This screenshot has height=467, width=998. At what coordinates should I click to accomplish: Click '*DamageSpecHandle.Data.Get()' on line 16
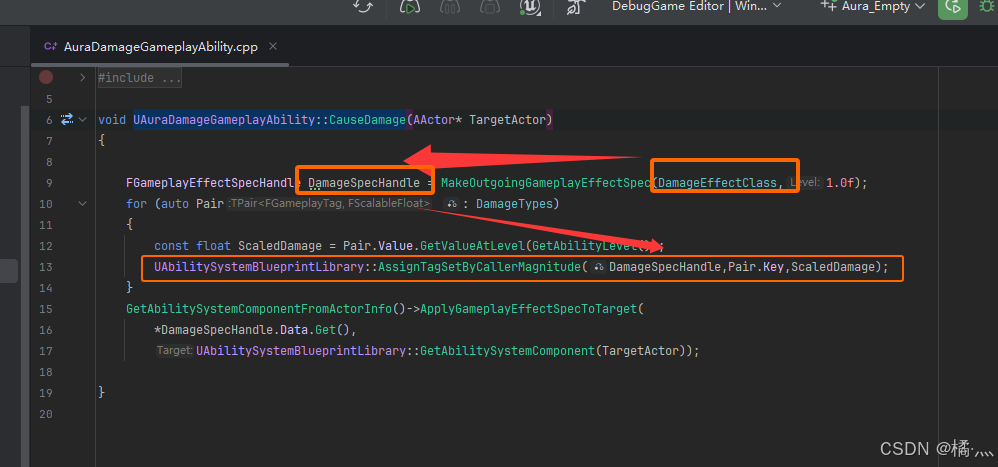[251, 330]
